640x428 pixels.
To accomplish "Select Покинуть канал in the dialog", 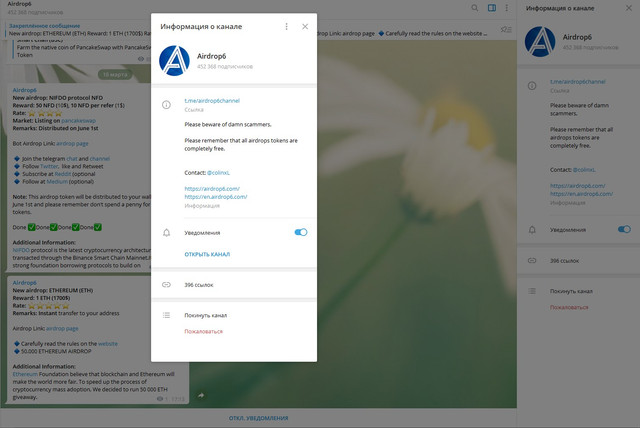I will click(x=205, y=315).
